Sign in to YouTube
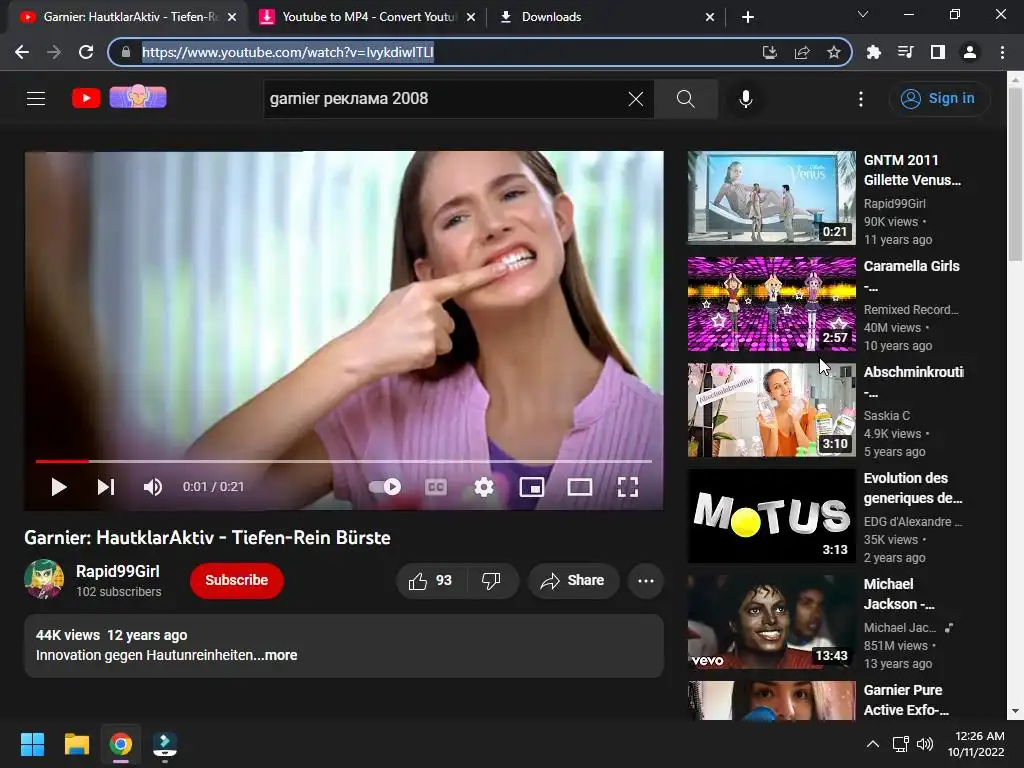Viewport: 1024px width, 768px height. click(x=939, y=99)
